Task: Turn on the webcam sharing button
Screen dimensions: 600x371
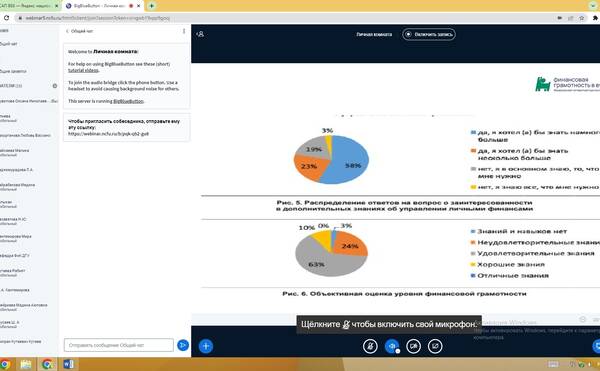Action: pos(413,346)
